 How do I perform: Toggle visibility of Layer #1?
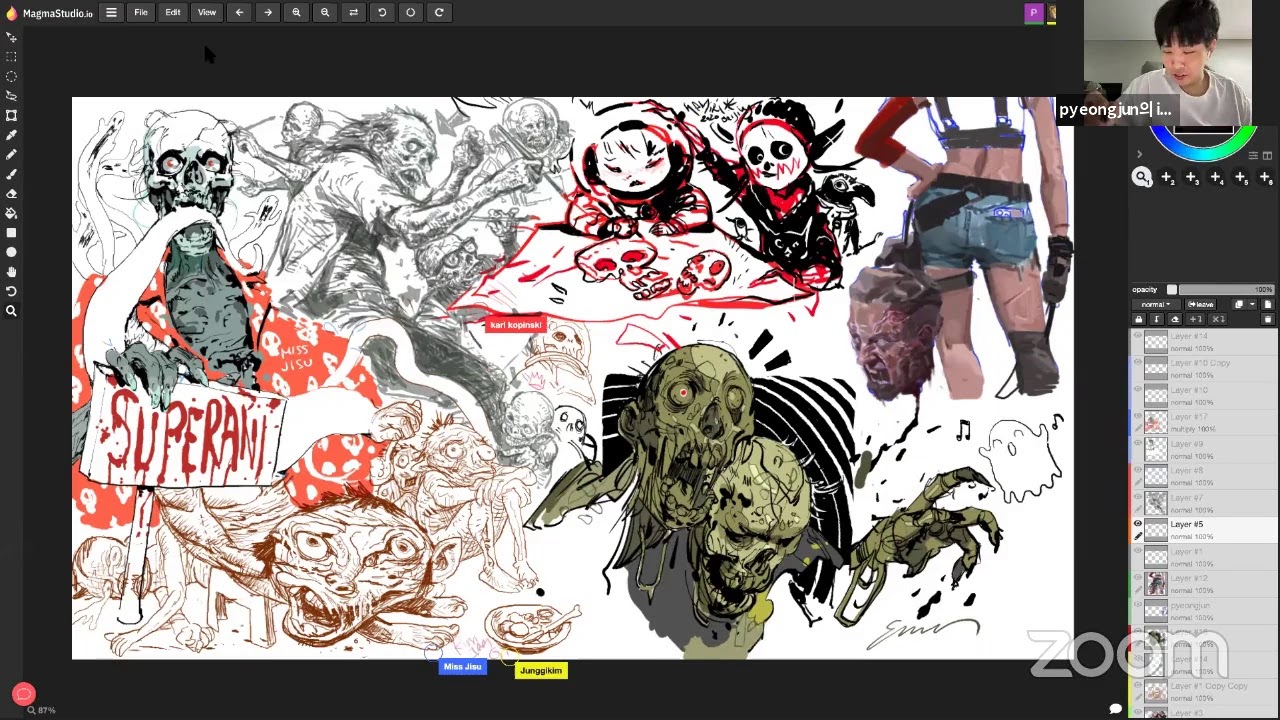click(x=1137, y=551)
